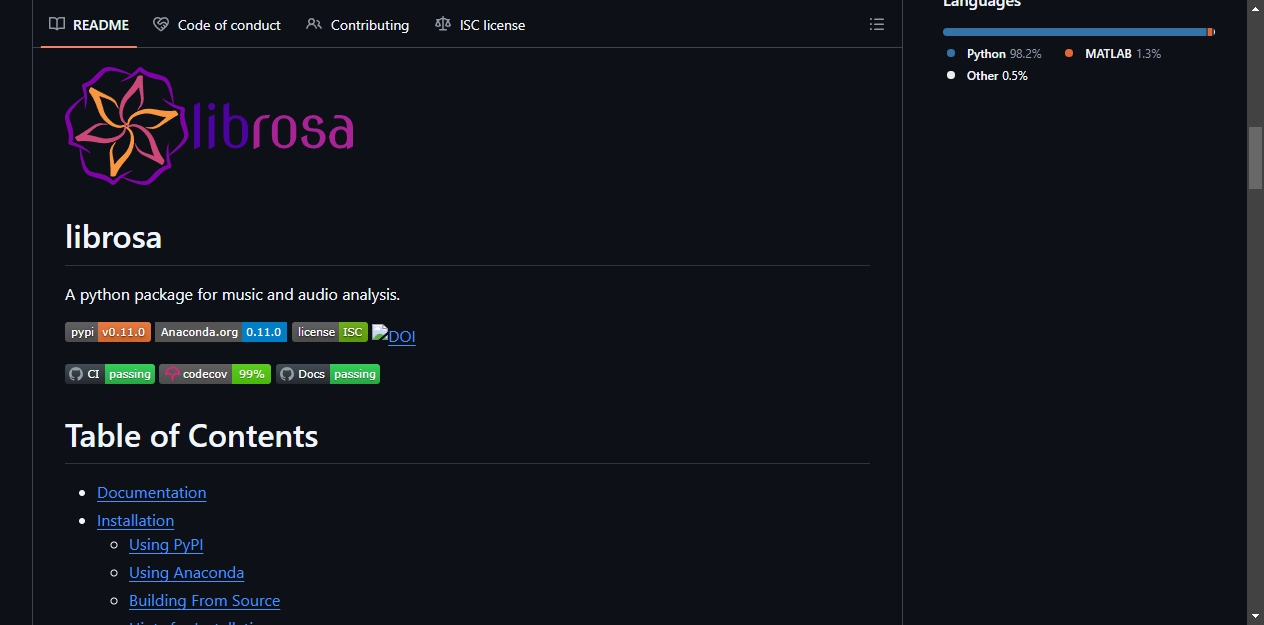1264x625 pixels.
Task: Click the languages percentage bar
Action: pos(1079,32)
